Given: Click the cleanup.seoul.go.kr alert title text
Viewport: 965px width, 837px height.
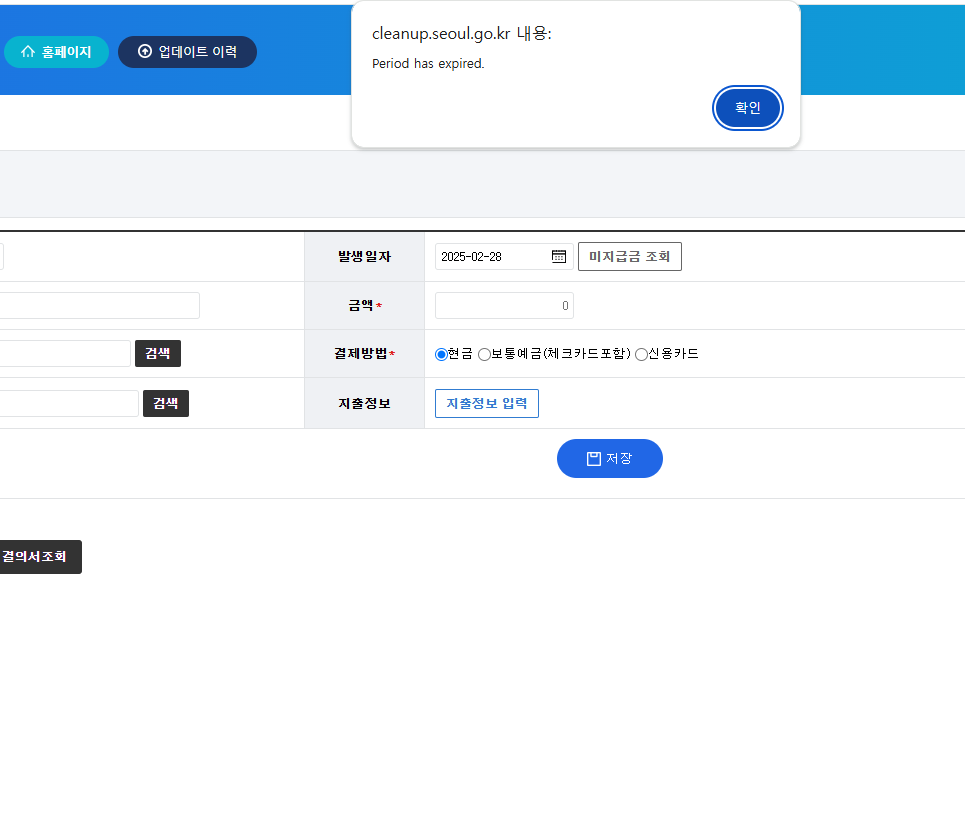Looking at the screenshot, I should 461,34.
